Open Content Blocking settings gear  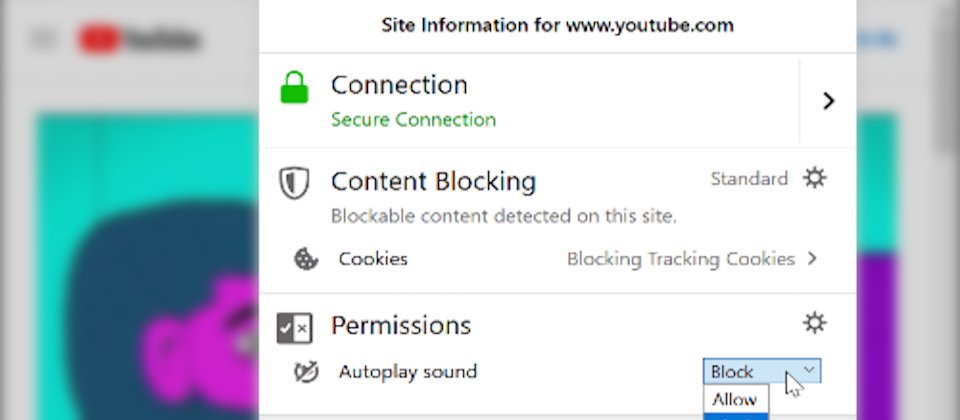(x=816, y=179)
